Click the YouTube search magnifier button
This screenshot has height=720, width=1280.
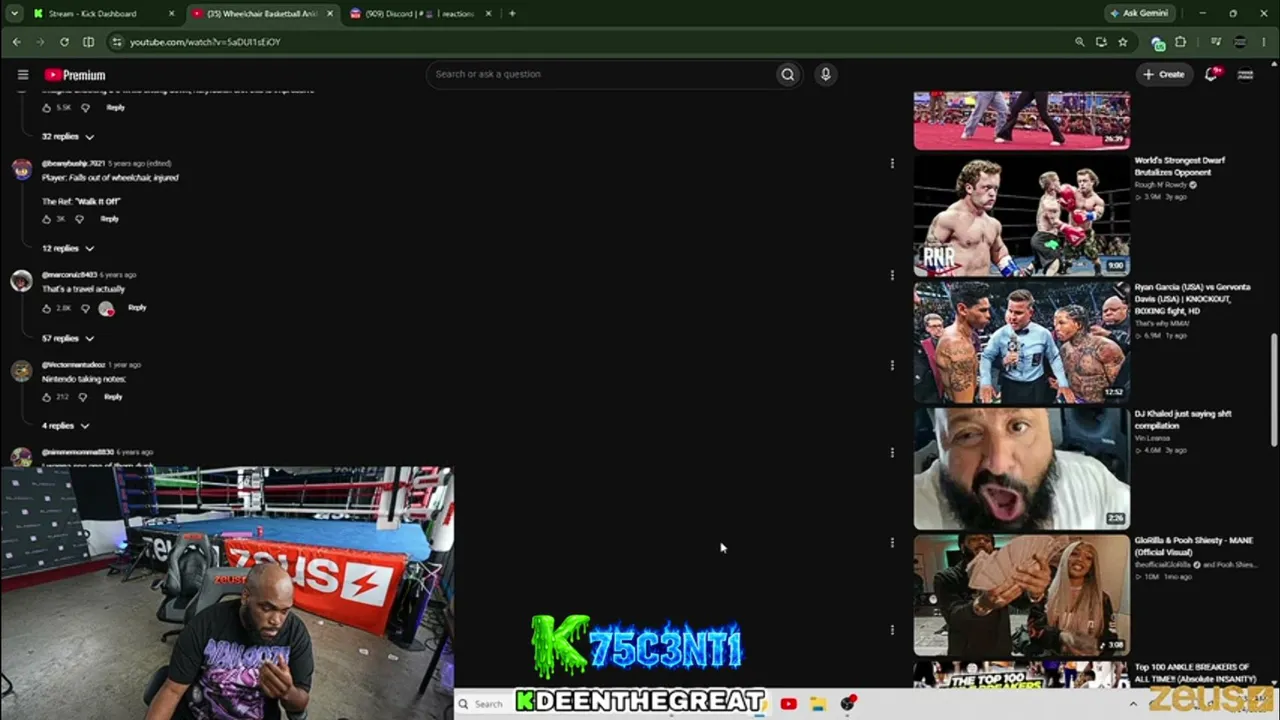(788, 74)
